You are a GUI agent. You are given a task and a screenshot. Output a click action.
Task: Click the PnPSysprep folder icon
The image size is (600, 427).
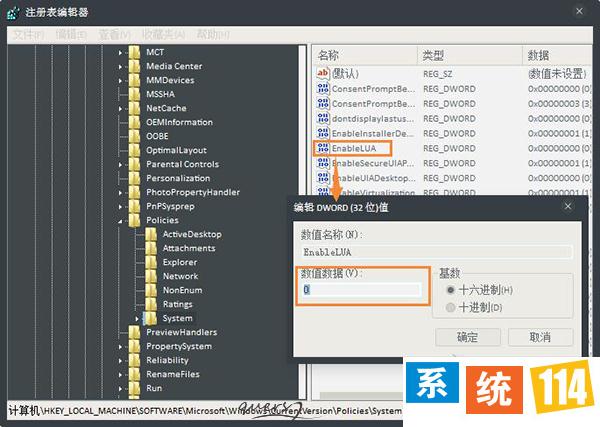tap(134, 206)
